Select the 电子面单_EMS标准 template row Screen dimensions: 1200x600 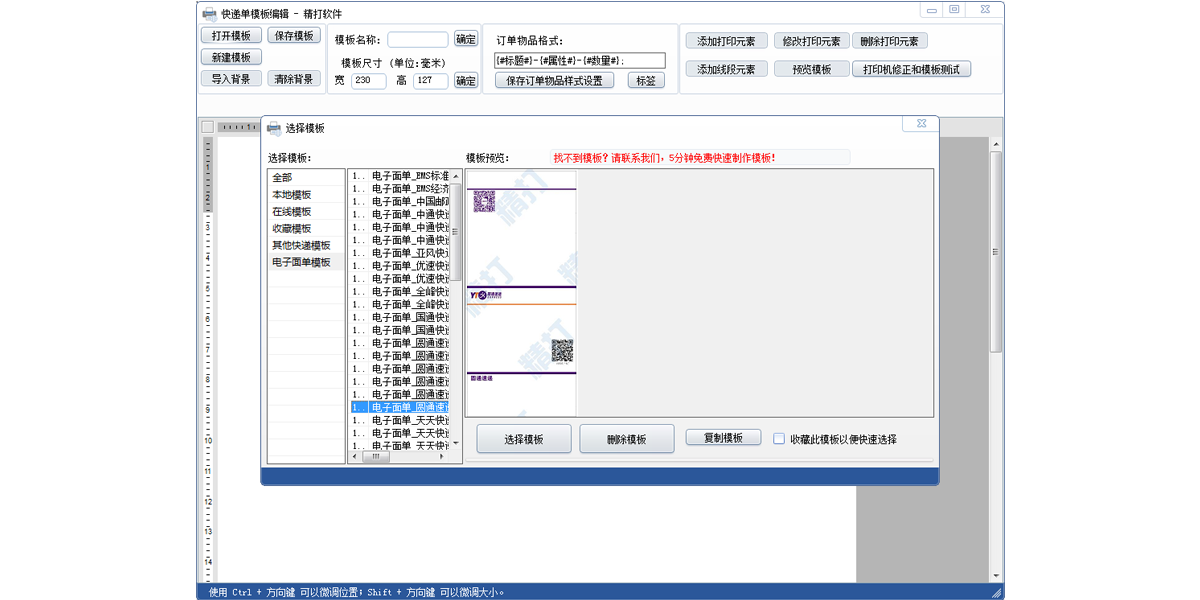click(x=399, y=176)
